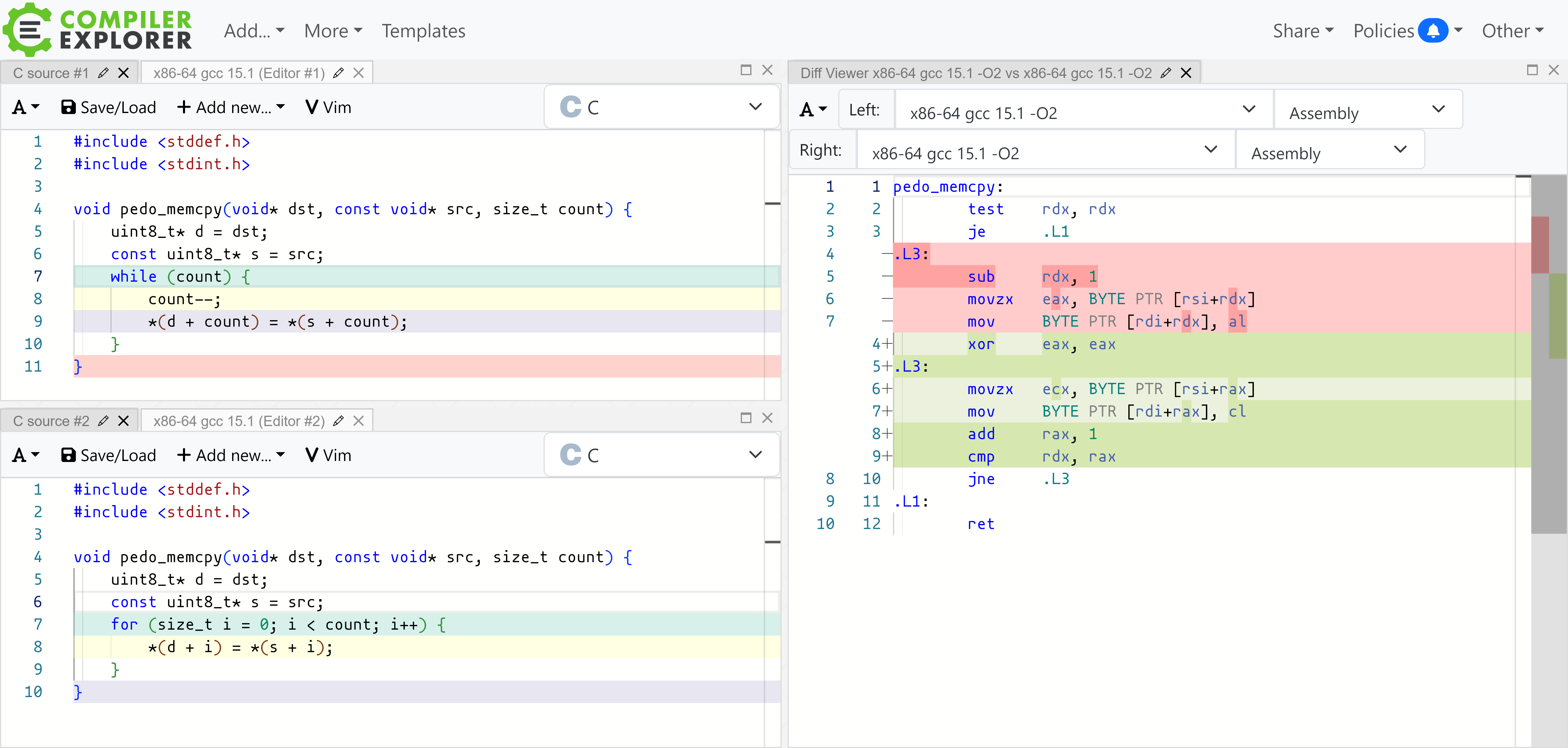1568x748 pixels.
Task: Close the Diff Viewer pane stack
Action: pos(1554,70)
